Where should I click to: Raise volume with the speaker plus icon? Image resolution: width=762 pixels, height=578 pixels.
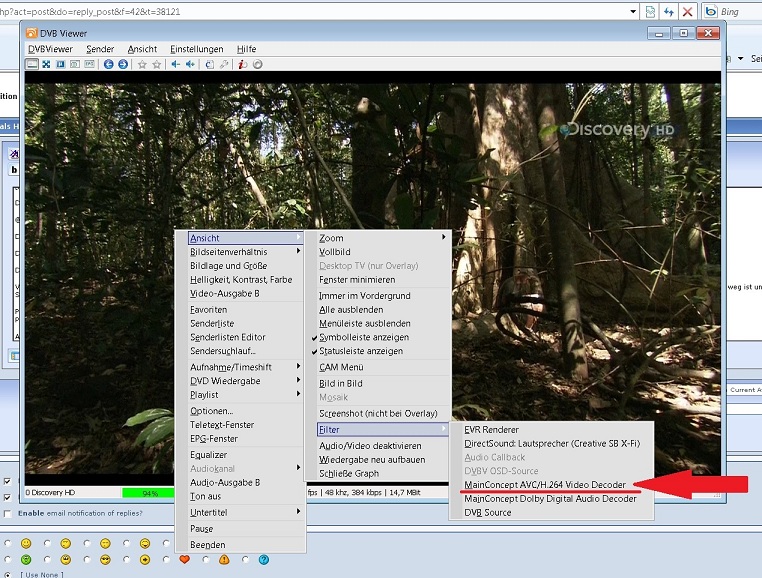click(190, 64)
